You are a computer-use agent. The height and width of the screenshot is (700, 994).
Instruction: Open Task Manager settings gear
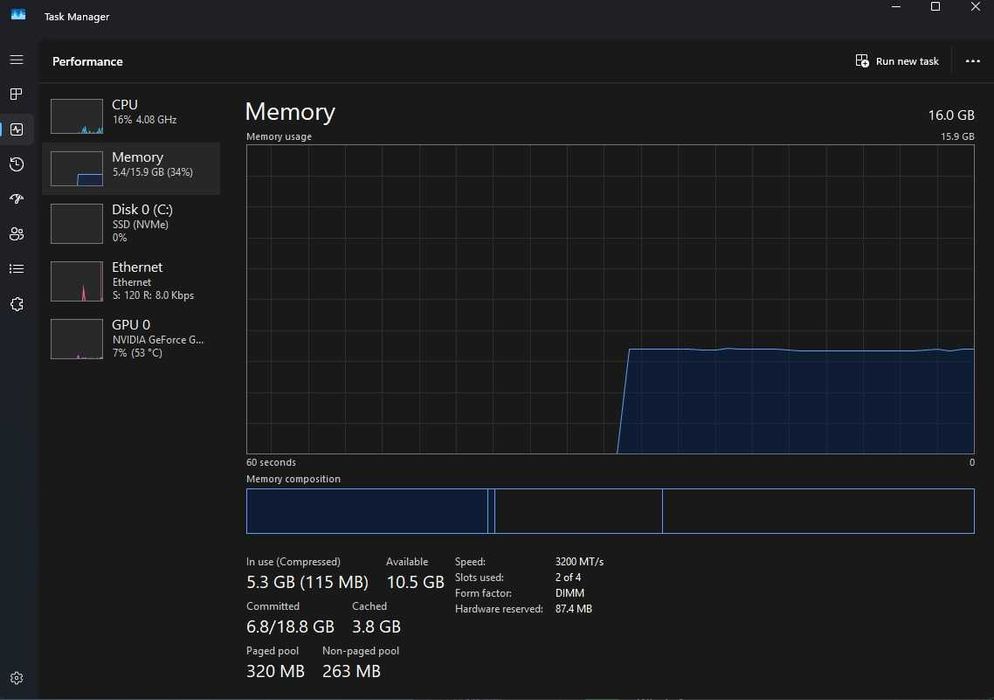pos(16,678)
